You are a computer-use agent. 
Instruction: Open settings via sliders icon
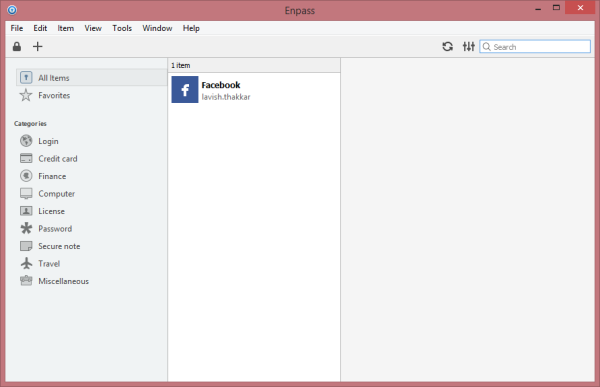[468, 47]
